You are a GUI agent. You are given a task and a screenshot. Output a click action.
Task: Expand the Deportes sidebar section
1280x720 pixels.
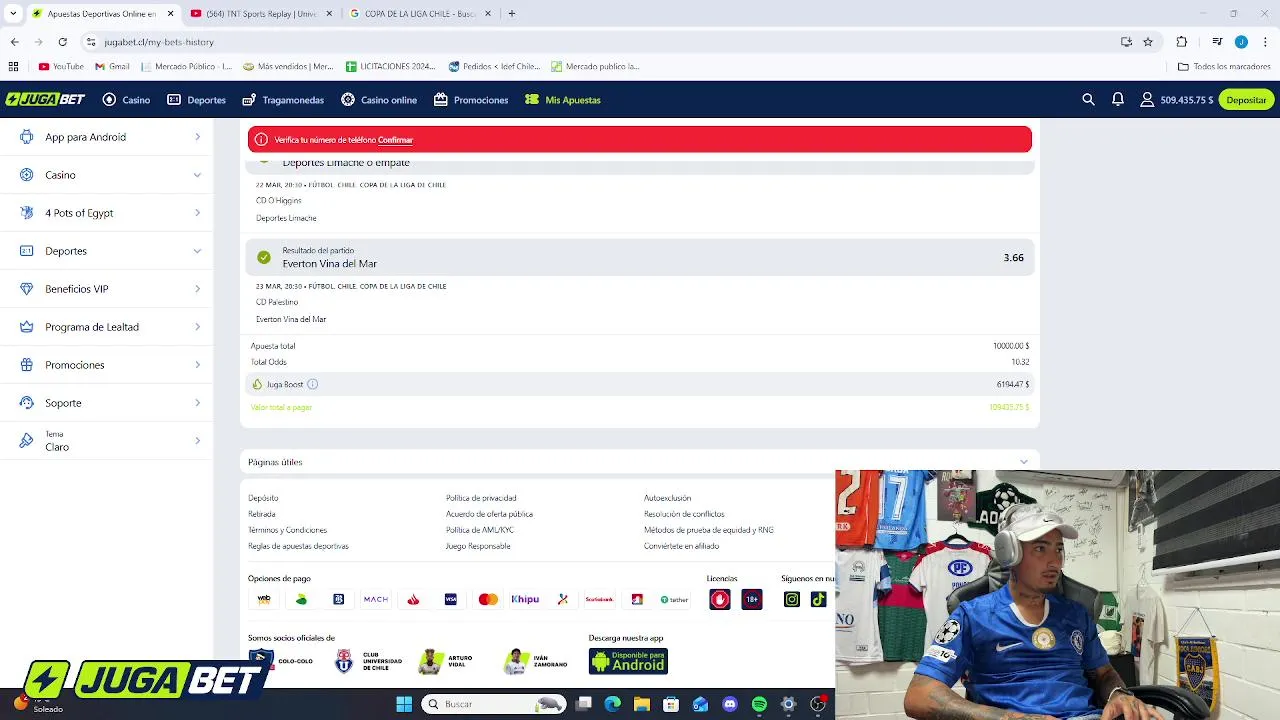[108, 251]
